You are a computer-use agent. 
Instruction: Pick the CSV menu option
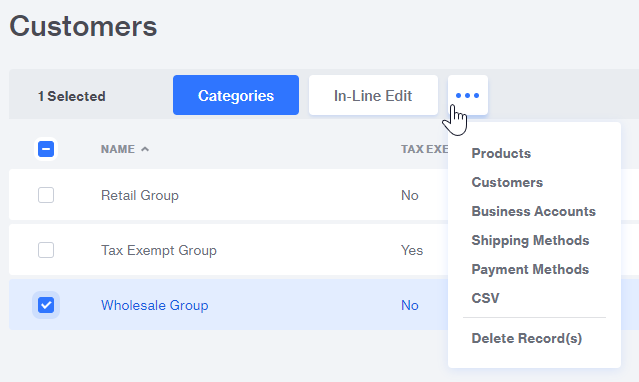[x=485, y=298]
